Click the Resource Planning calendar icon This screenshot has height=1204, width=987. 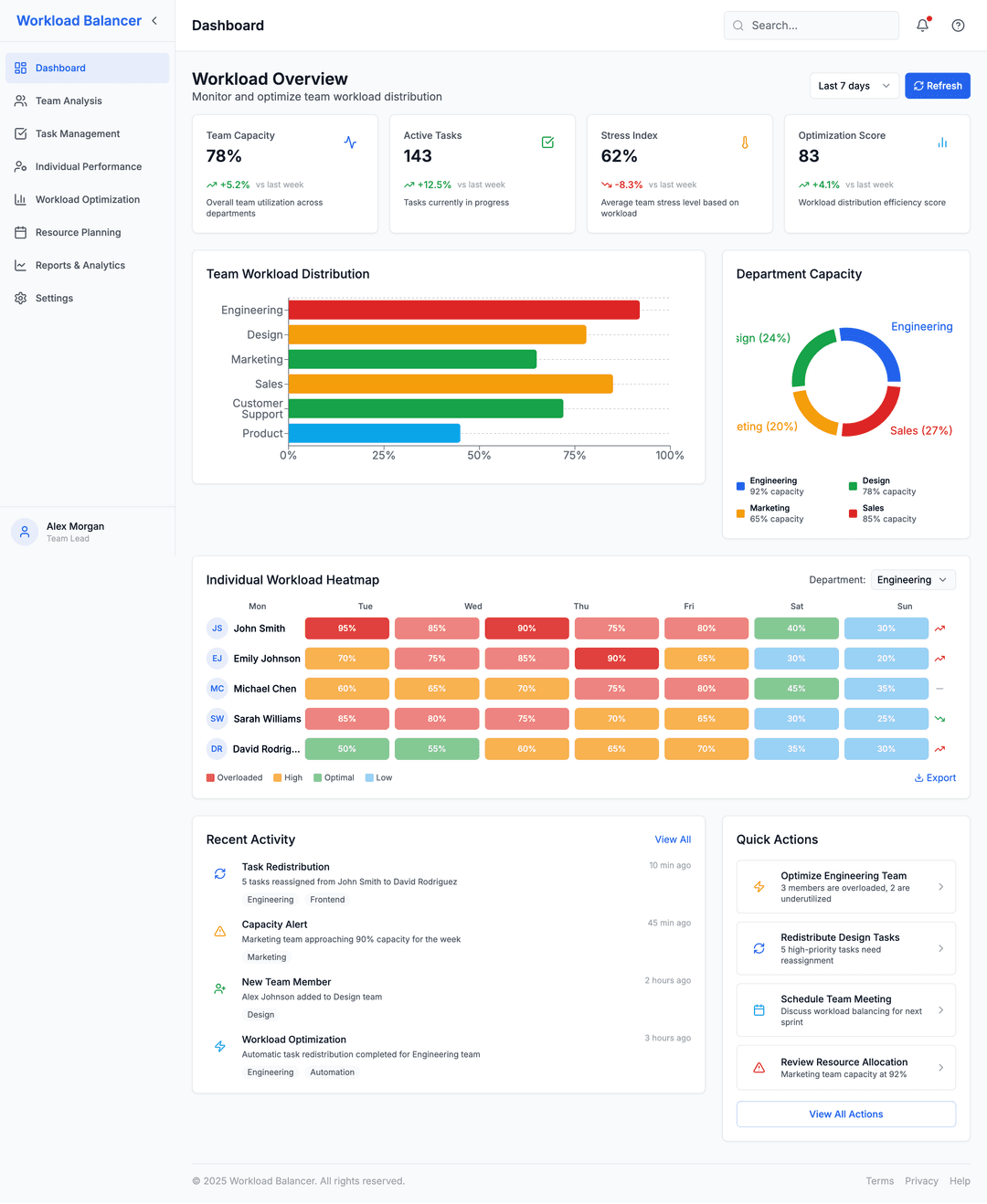[20, 232]
